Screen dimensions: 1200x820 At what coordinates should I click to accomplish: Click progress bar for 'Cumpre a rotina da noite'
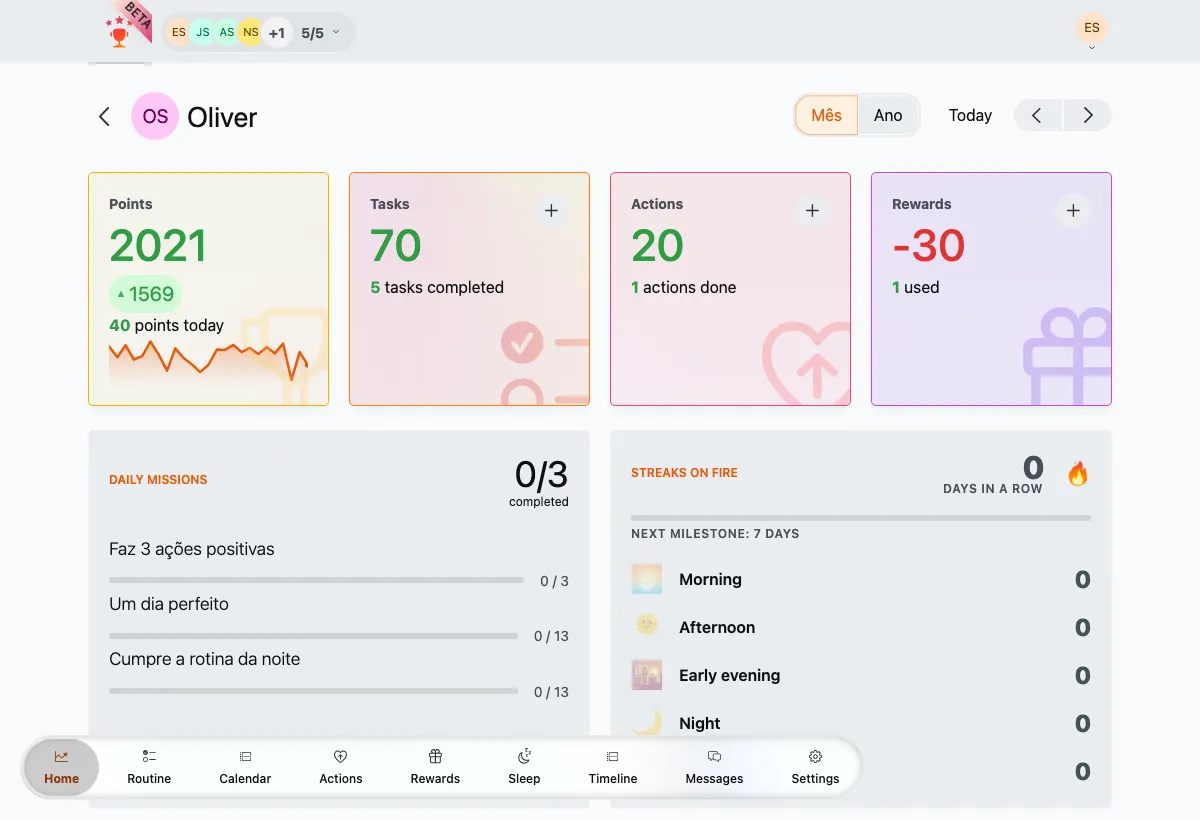(x=313, y=691)
